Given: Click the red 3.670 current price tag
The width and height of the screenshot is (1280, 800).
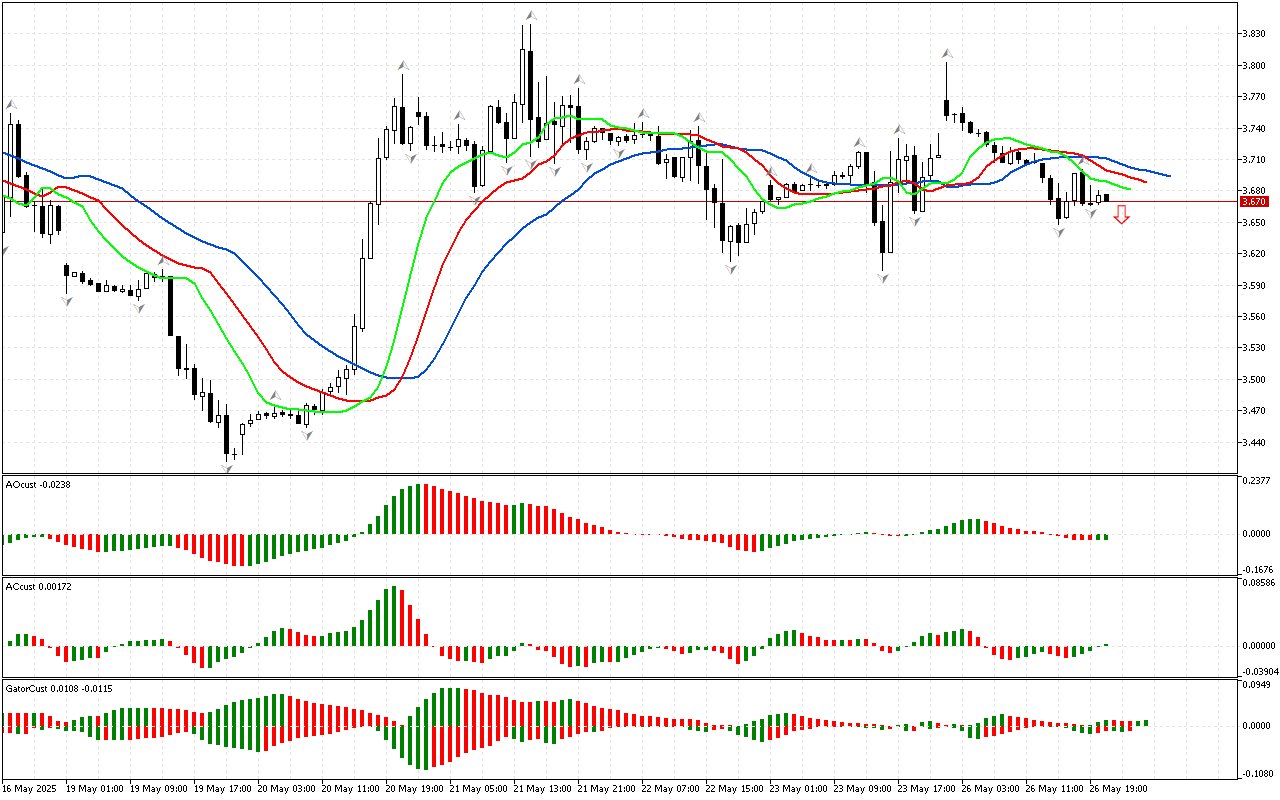Looking at the screenshot, I should click(1253, 201).
